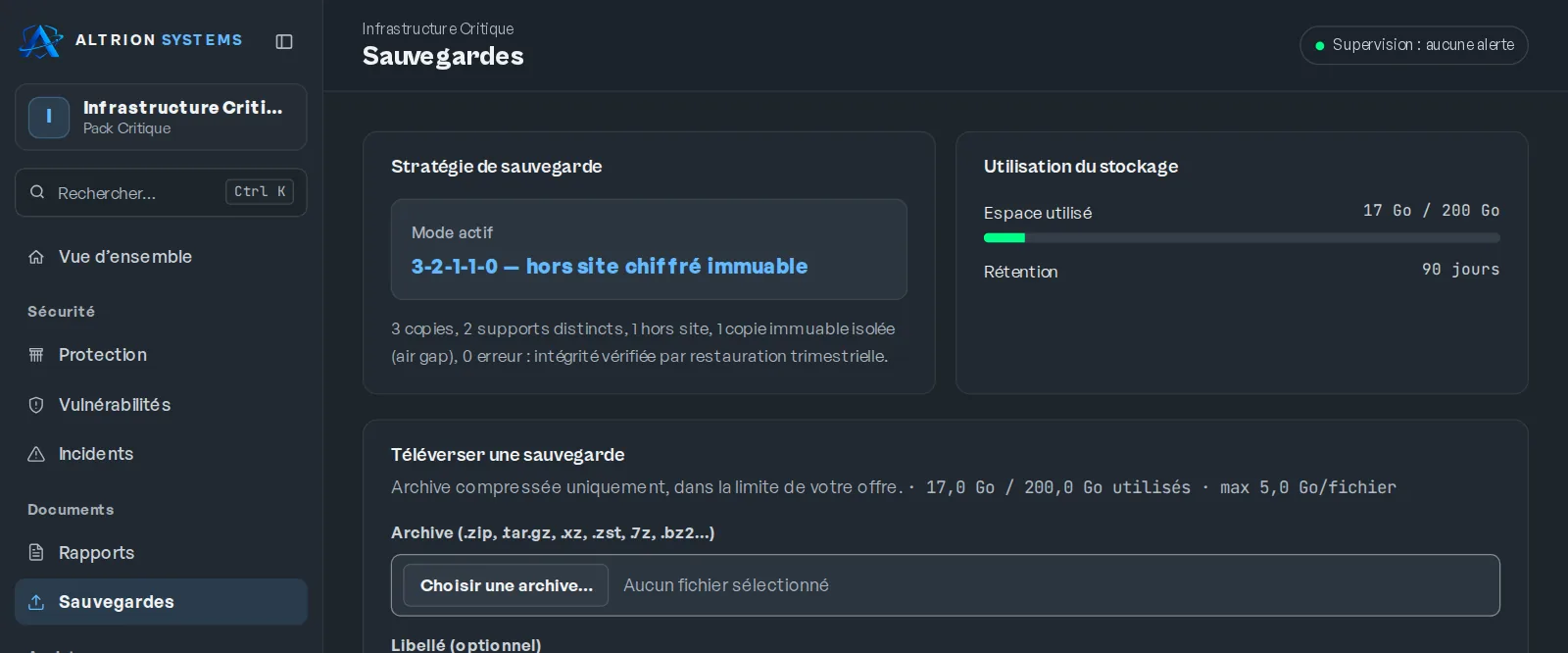Click the Infrastructure Critique workspace avatar
The image size is (1568, 653).
point(49,117)
